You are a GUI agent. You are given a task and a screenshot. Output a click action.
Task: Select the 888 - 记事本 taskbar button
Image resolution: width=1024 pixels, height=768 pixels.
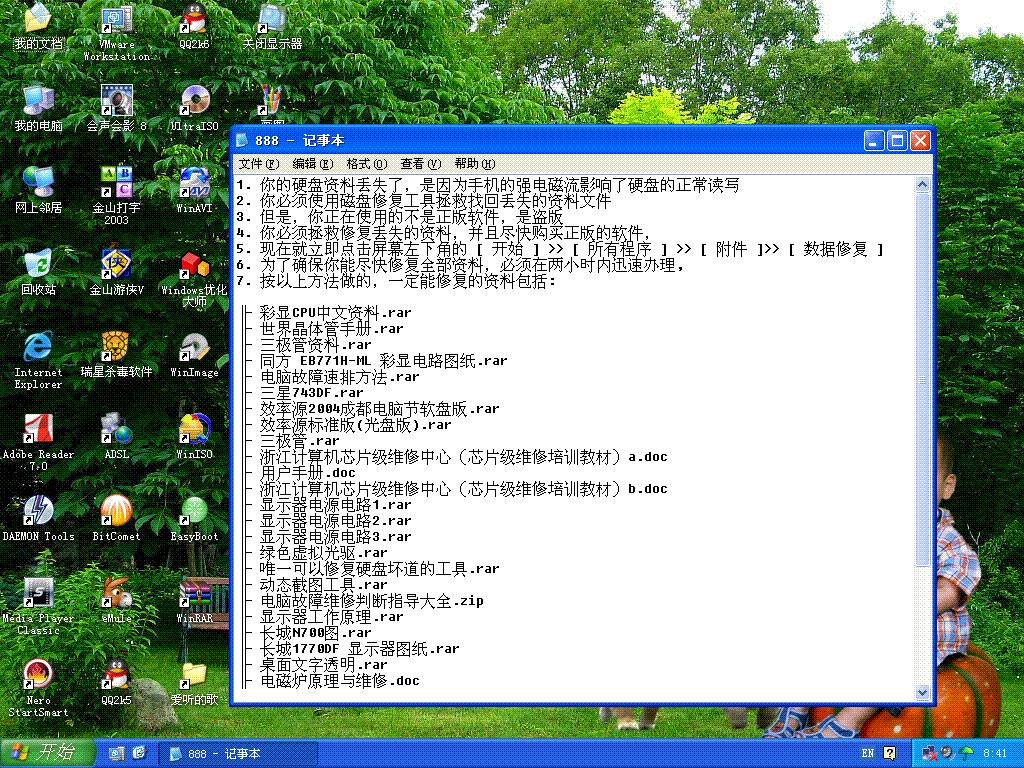[x=238, y=754]
